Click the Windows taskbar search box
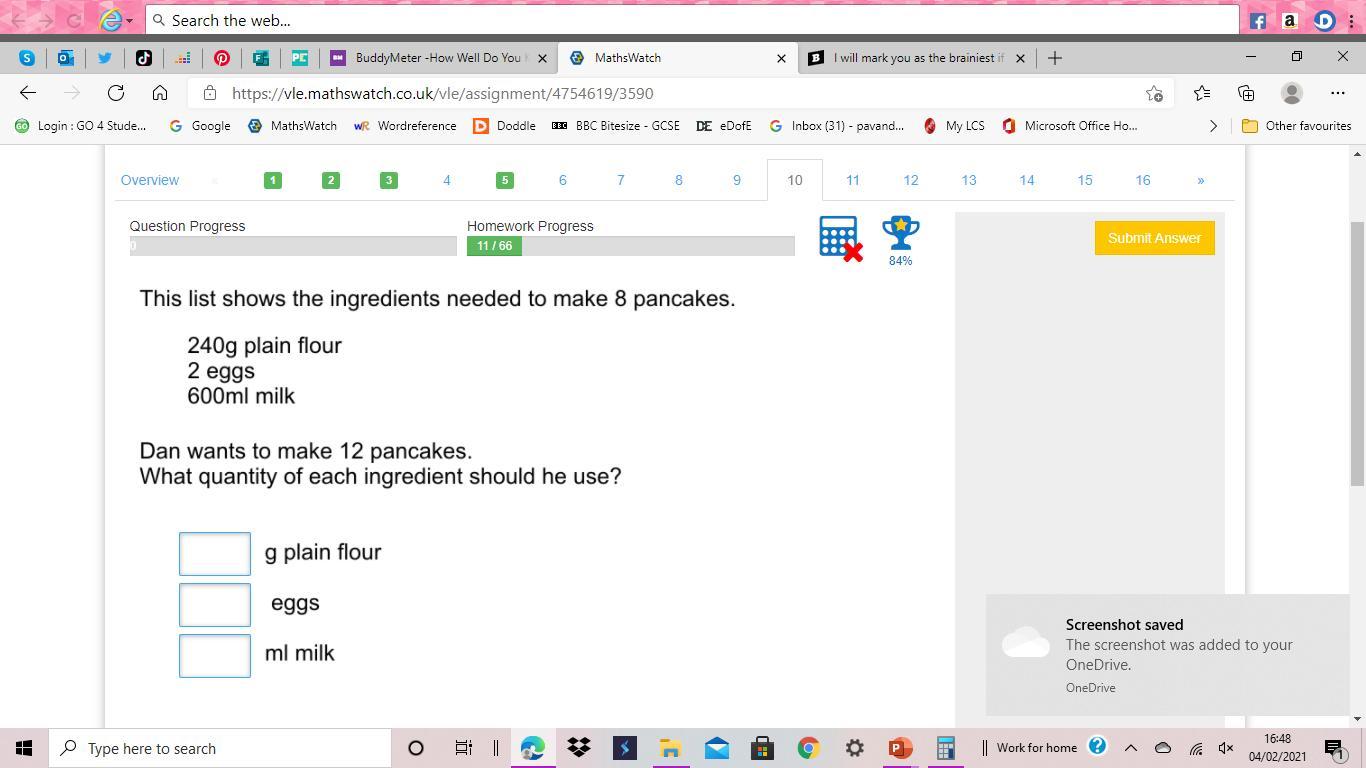1366x768 pixels. point(219,748)
